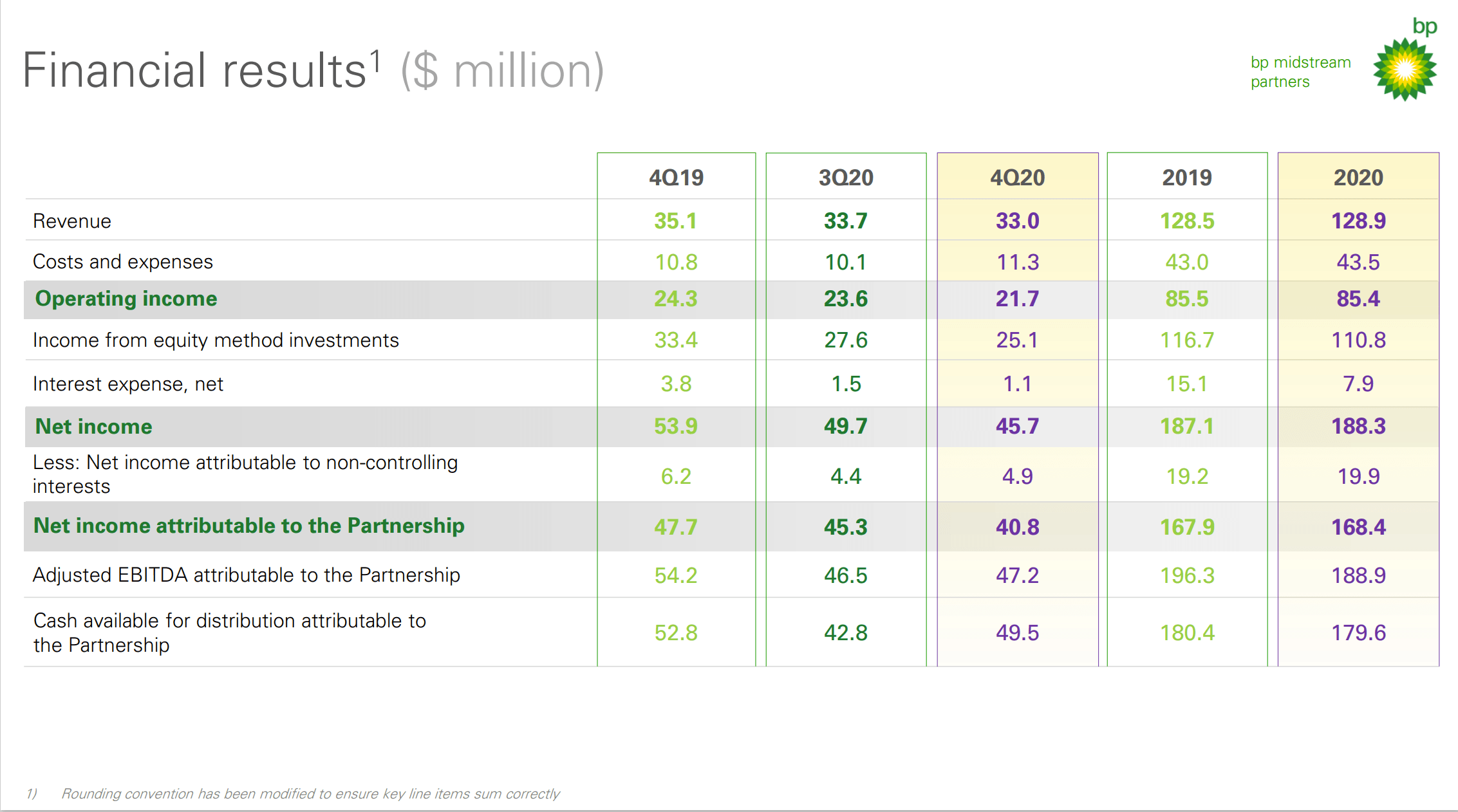
Task: Select 2020 non-controlling interests value 19.9
Action: click(1358, 477)
